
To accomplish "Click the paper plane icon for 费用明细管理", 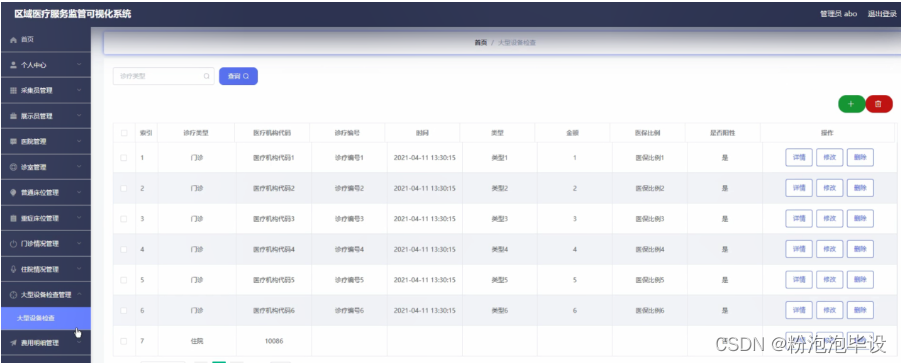I will 14,343.
